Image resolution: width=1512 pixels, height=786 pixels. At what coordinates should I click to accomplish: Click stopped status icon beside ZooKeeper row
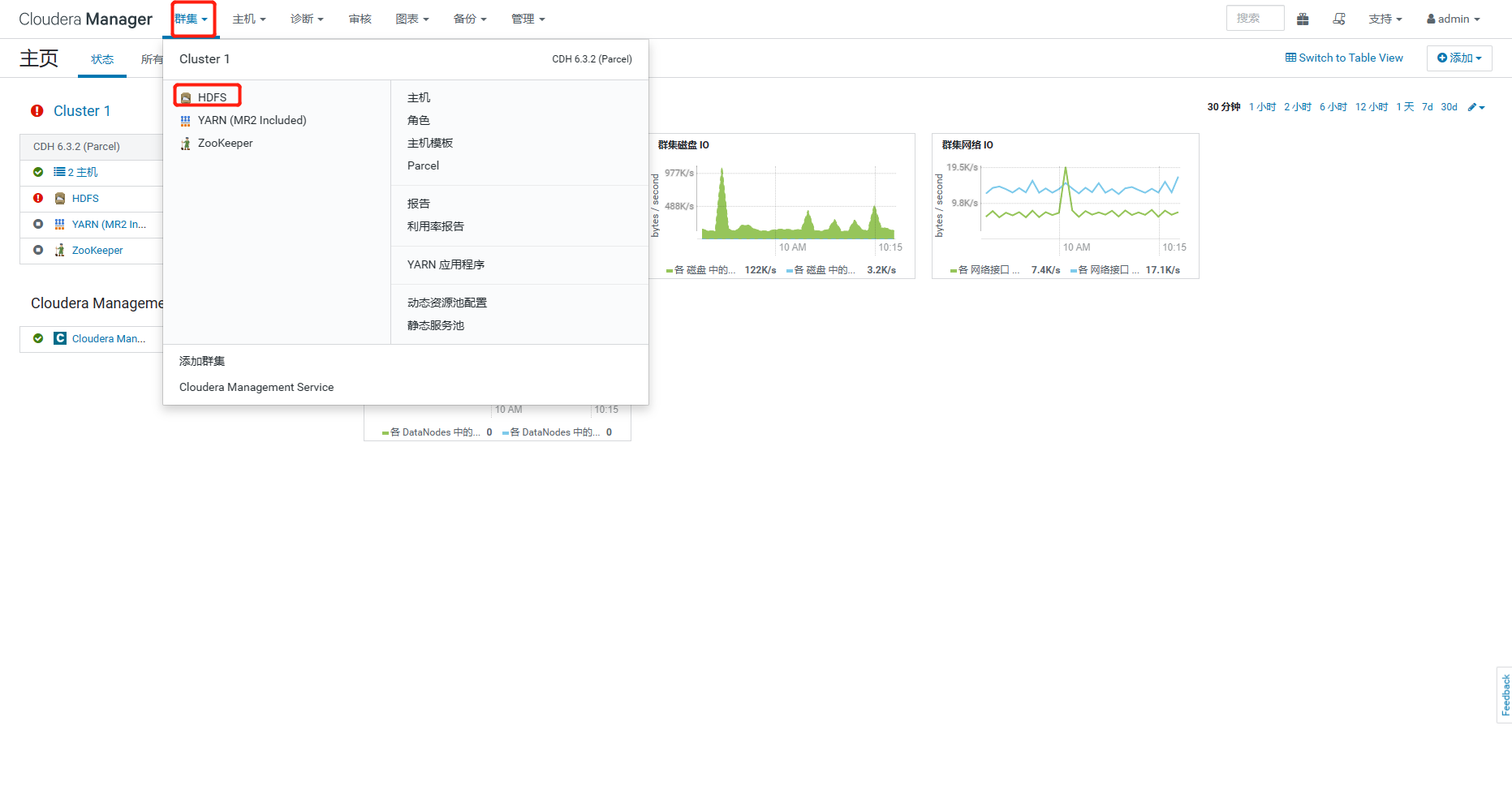coord(38,250)
